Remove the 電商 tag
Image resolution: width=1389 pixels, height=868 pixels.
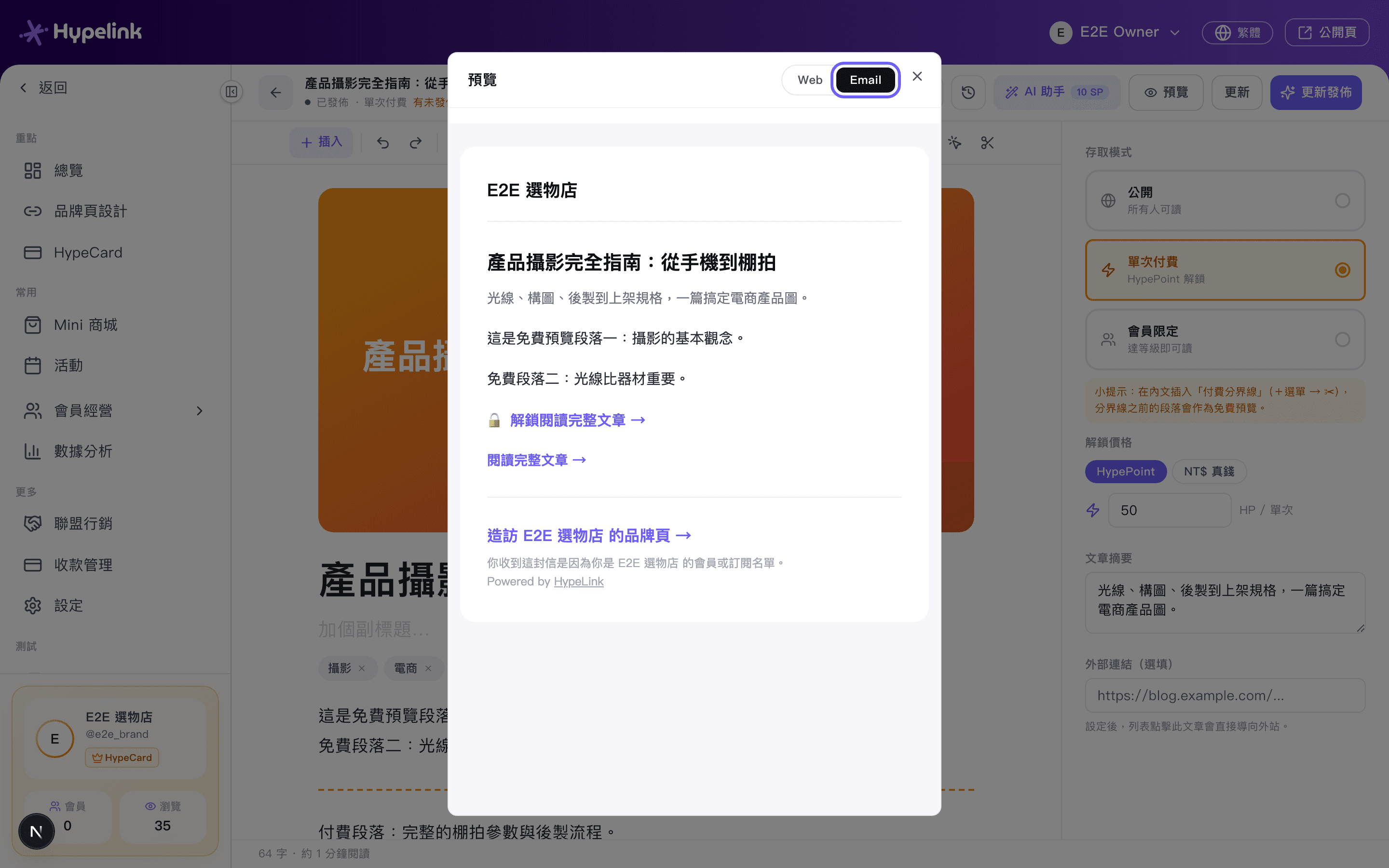pyautogui.click(x=428, y=669)
